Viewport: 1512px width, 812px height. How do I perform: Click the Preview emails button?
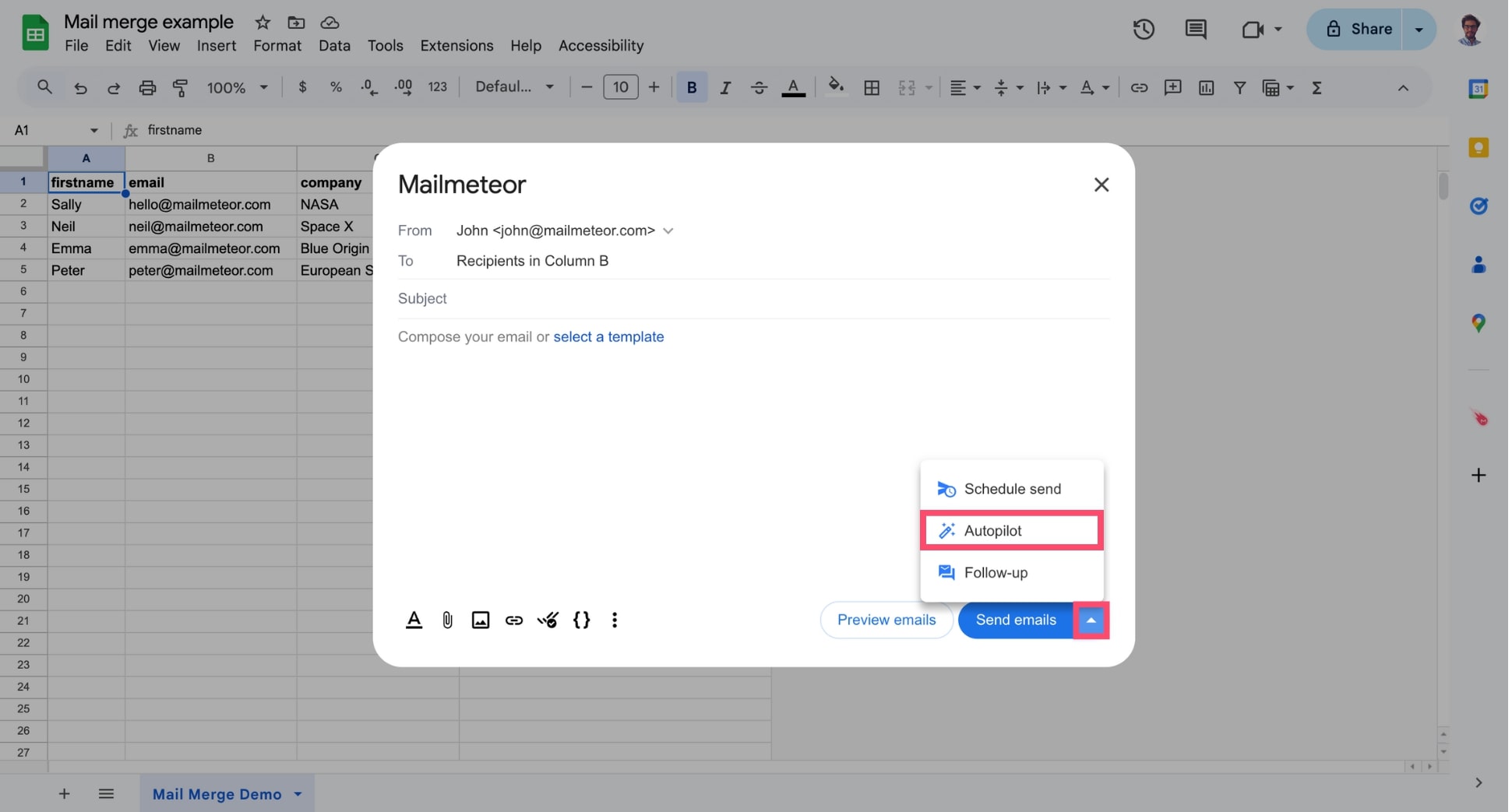886,620
